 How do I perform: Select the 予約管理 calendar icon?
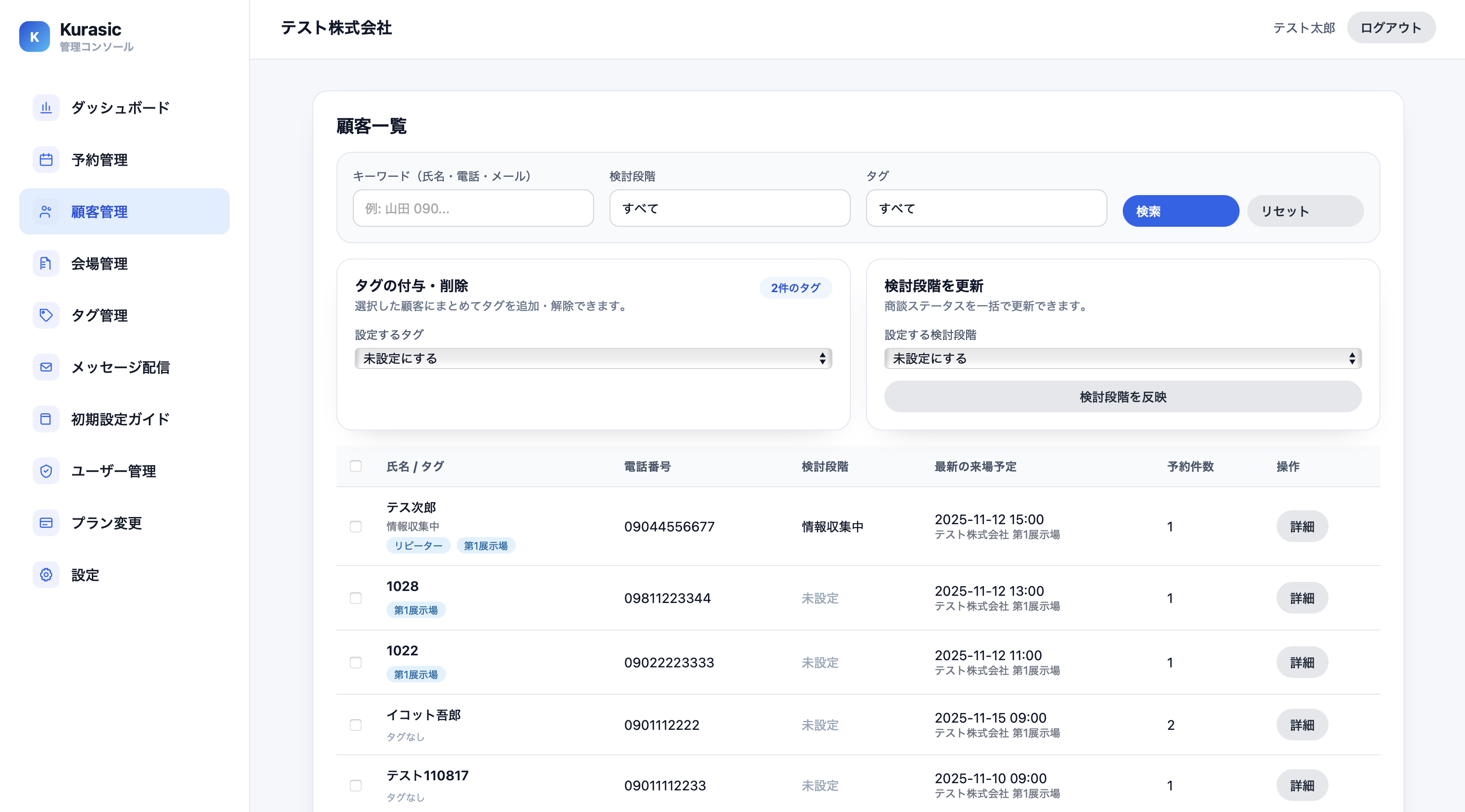[46, 160]
